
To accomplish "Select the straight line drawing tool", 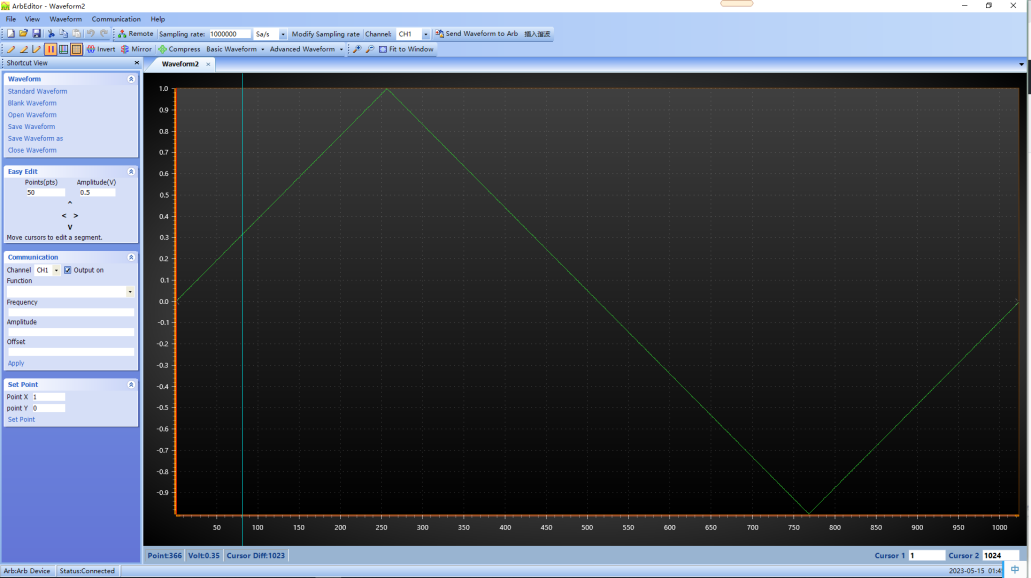I will [24, 48].
